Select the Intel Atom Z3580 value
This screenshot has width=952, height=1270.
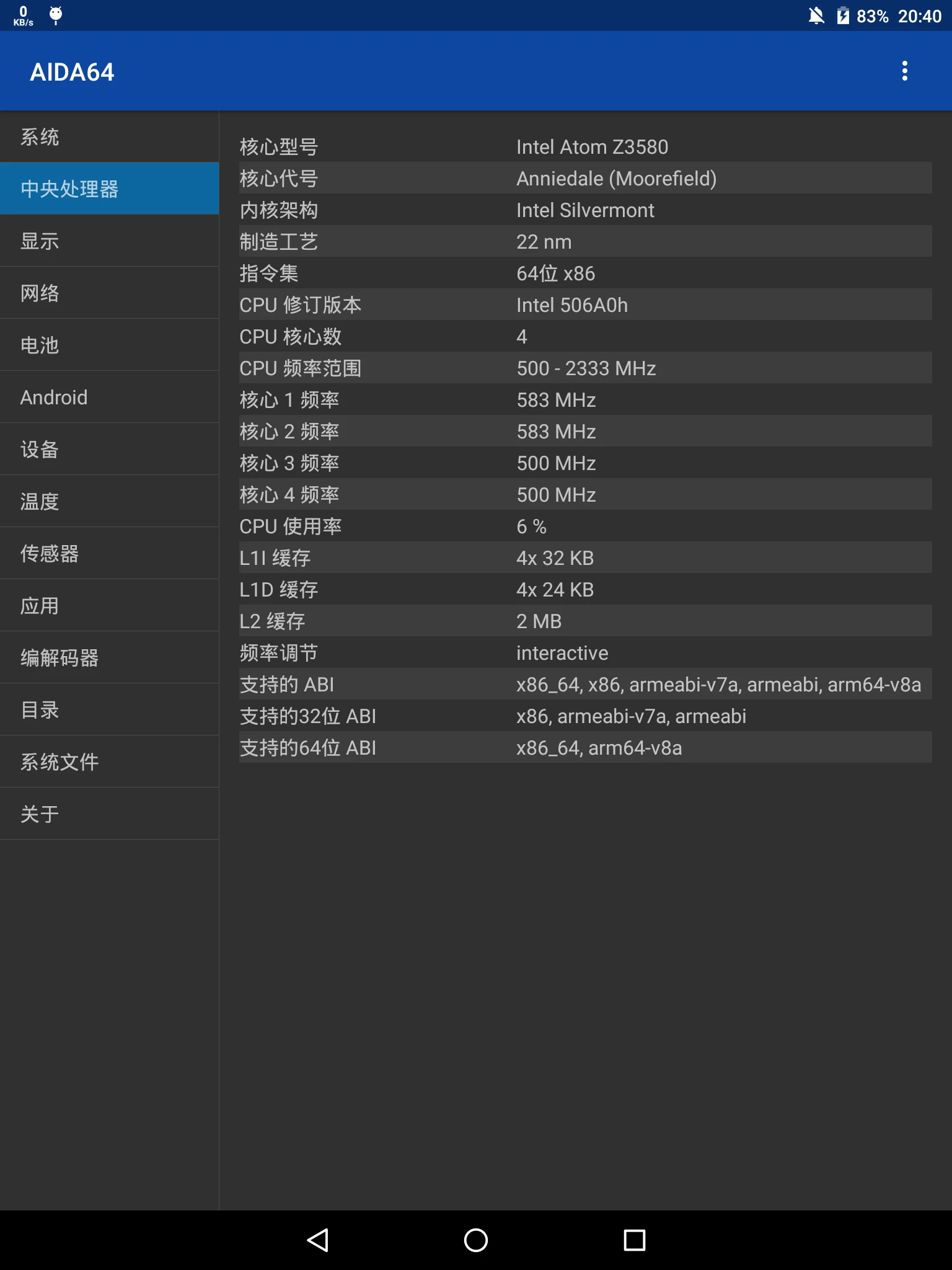click(x=592, y=147)
